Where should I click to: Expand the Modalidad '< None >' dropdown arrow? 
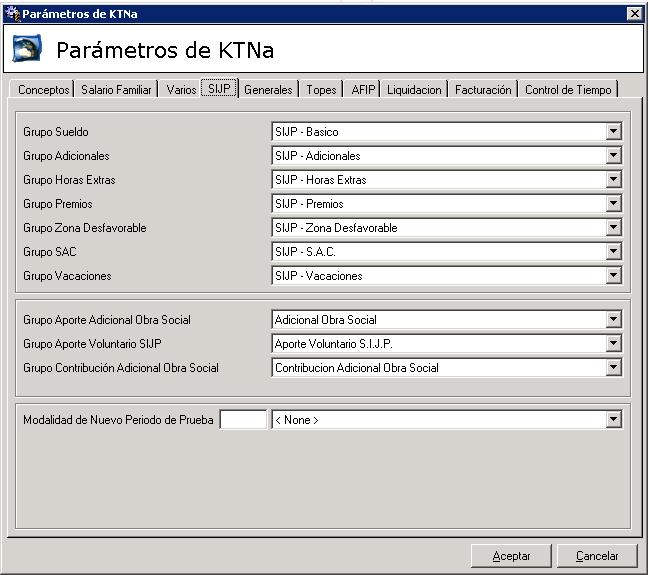(x=613, y=420)
